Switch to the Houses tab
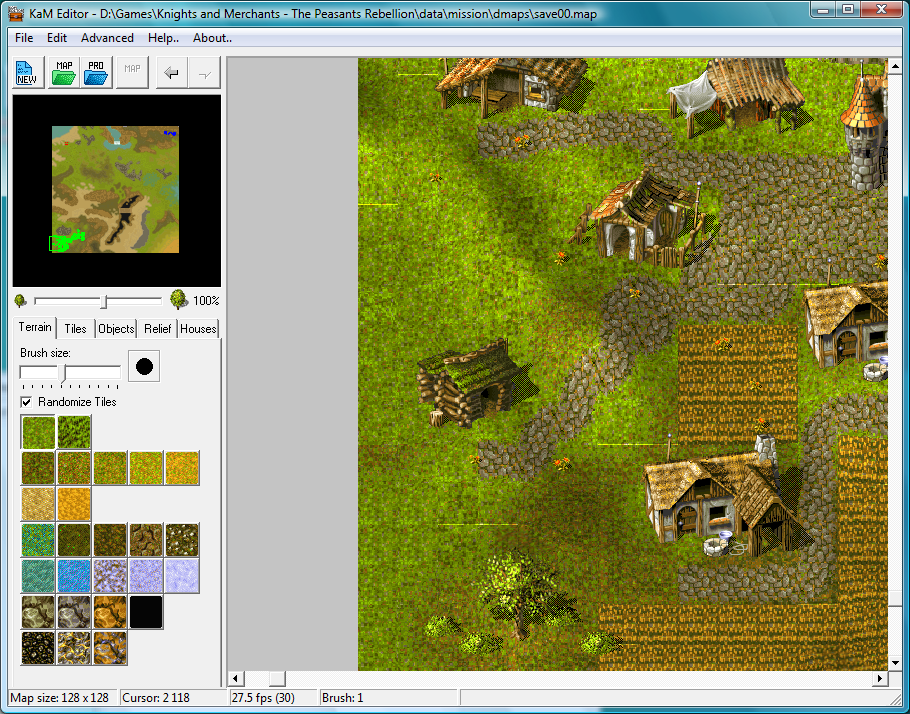The image size is (910, 714). 198,329
